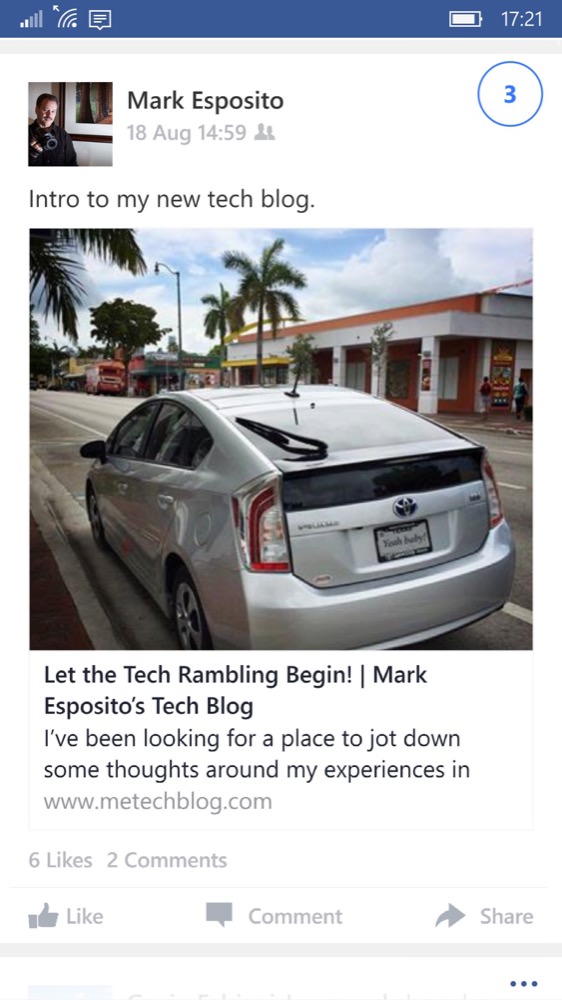Open the circled 3 notification badge
The height and width of the screenshot is (1000, 562).
click(x=510, y=94)
